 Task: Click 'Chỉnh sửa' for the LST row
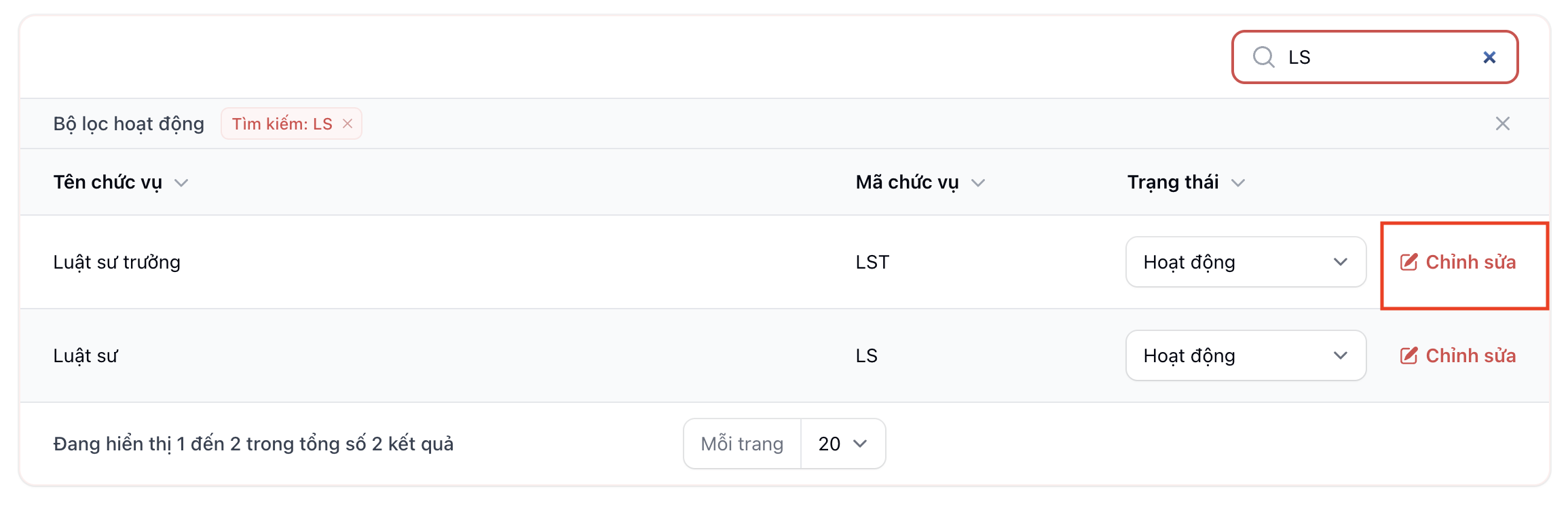click(x=1470, y=262)
